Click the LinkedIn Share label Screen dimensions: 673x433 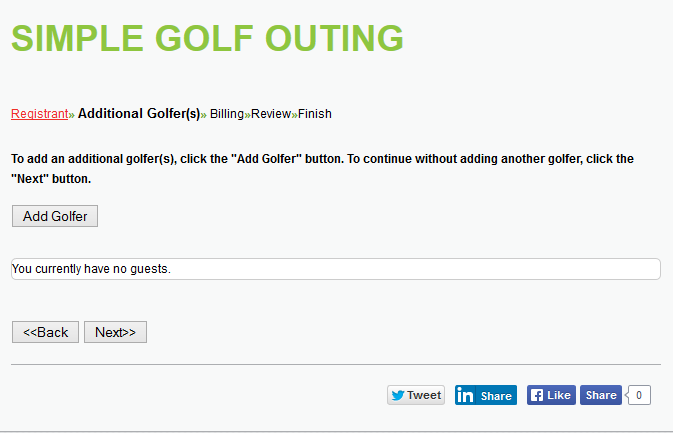coord(496,396)
